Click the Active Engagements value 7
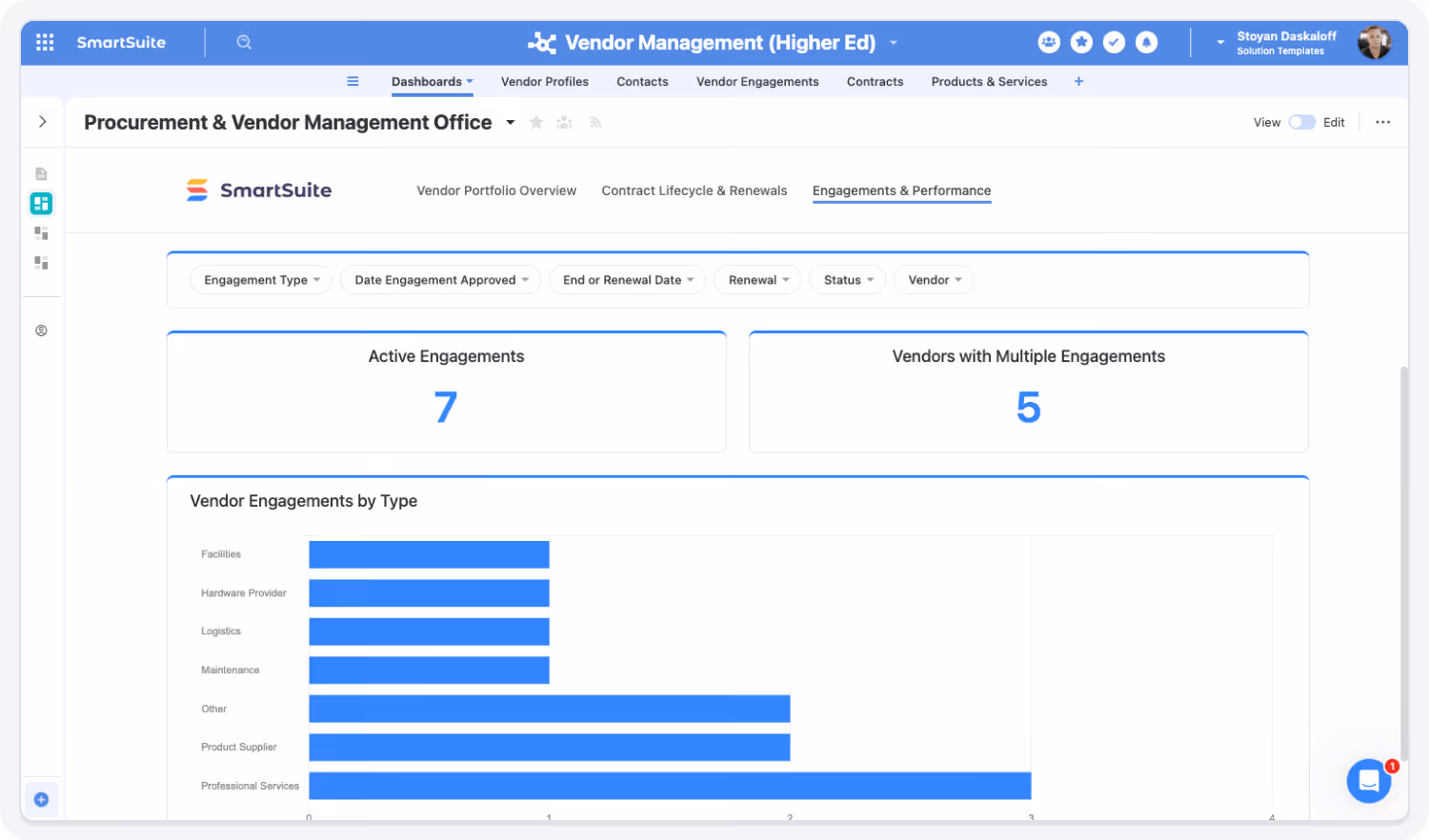Screen dimensions: 1429x840 click(x=446, y=408)
